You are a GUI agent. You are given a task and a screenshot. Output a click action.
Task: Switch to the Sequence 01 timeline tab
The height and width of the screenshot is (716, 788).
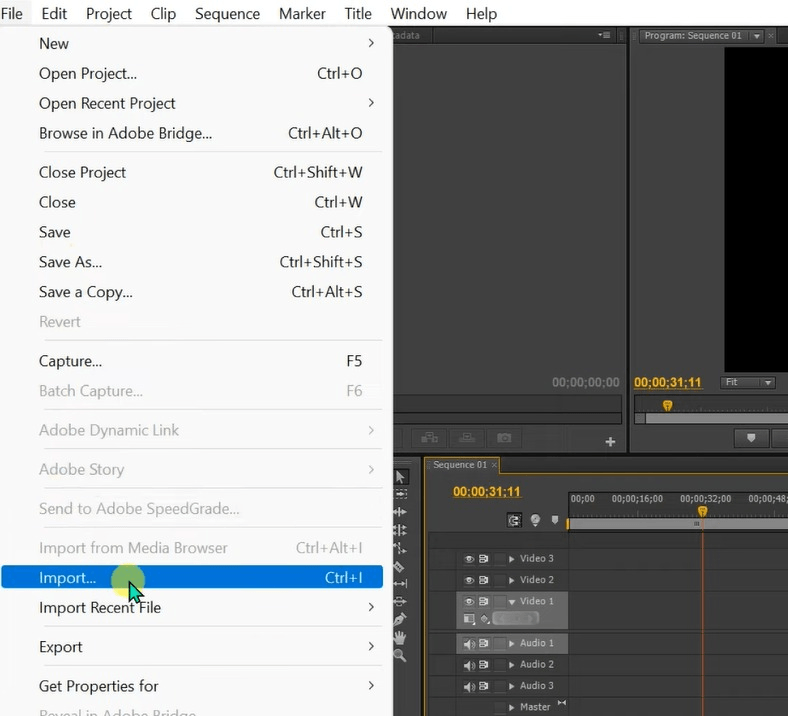coord(460,465)
